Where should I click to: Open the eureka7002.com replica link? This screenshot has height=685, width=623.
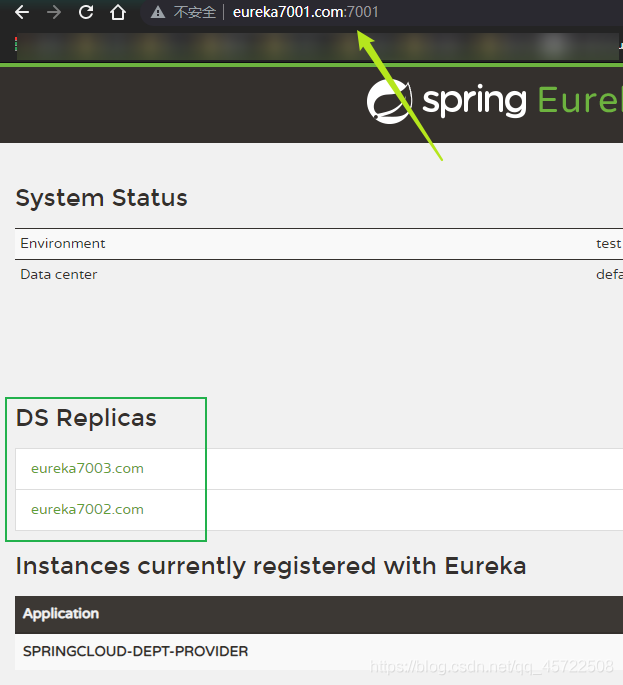(87, 509)
